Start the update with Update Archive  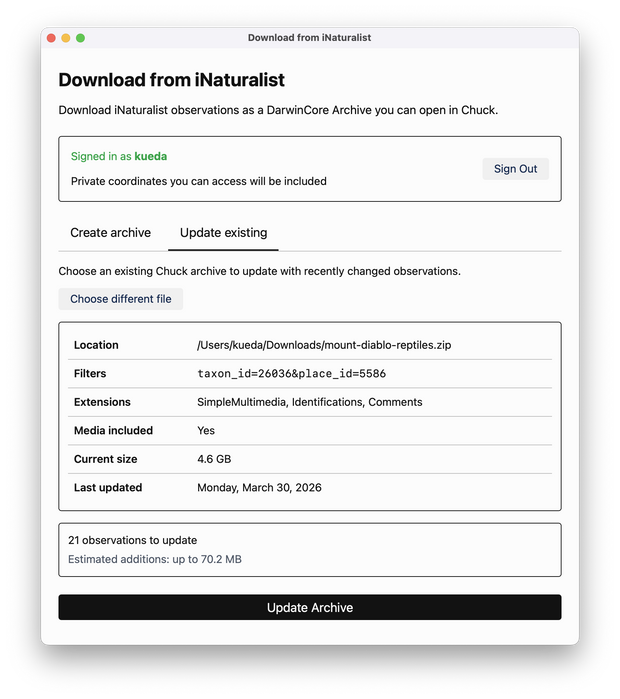point(310,607)
